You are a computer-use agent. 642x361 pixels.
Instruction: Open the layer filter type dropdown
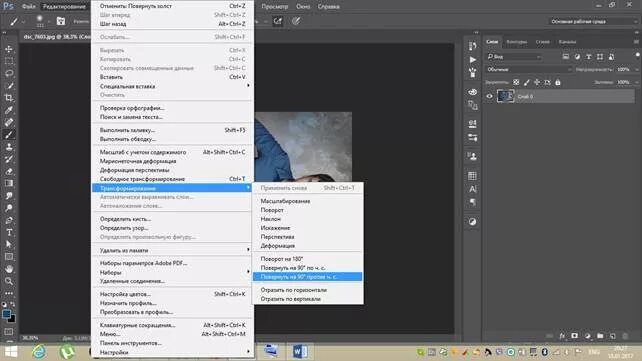pyautogui.click(x=514, y=57)
